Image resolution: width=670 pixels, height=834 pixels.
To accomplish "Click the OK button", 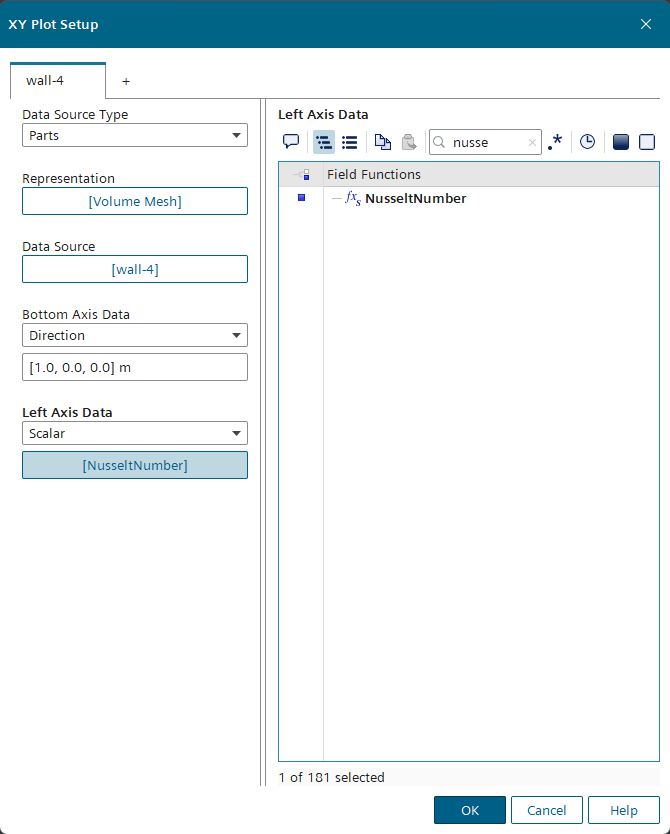I will 469,810.
